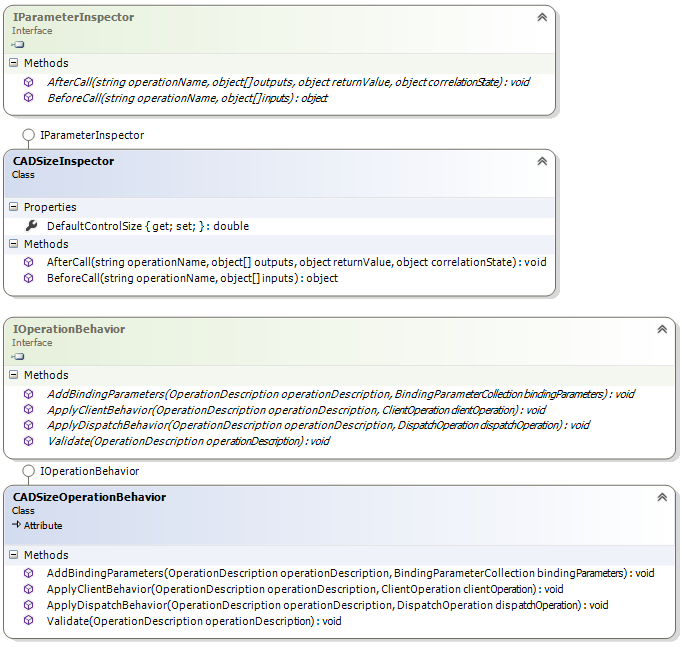
Task: Click the interface lollipop circle above CADSizeInspector
Action: pos(26,134)
